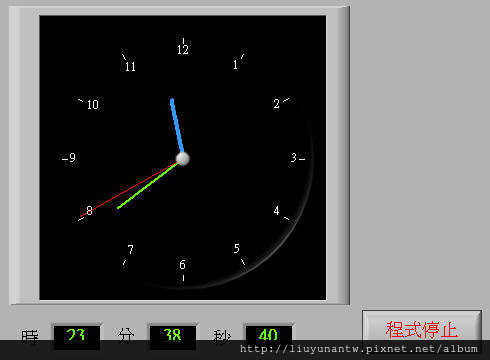Click the 4 numeral on the clock
The image size is (490, 360).
[x=276, y=211]
